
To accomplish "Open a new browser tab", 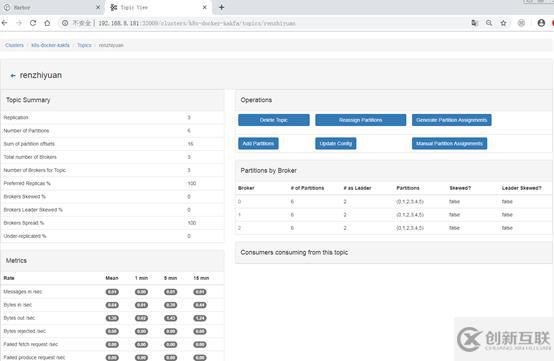I will (x=222, y=7).
